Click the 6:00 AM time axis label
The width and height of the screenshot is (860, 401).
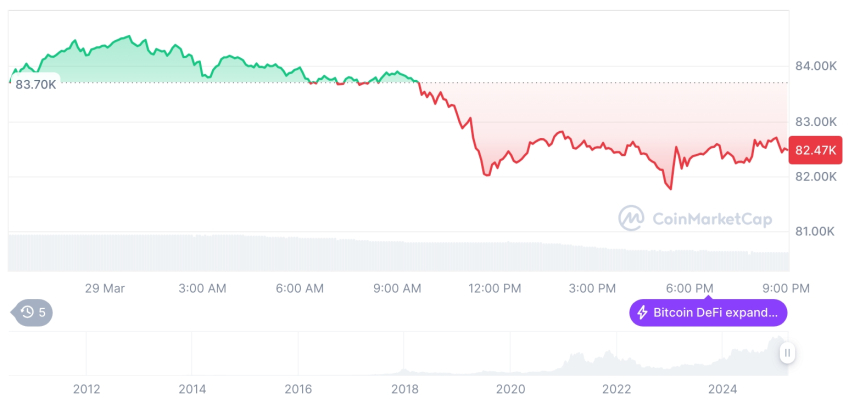point(300,289)
